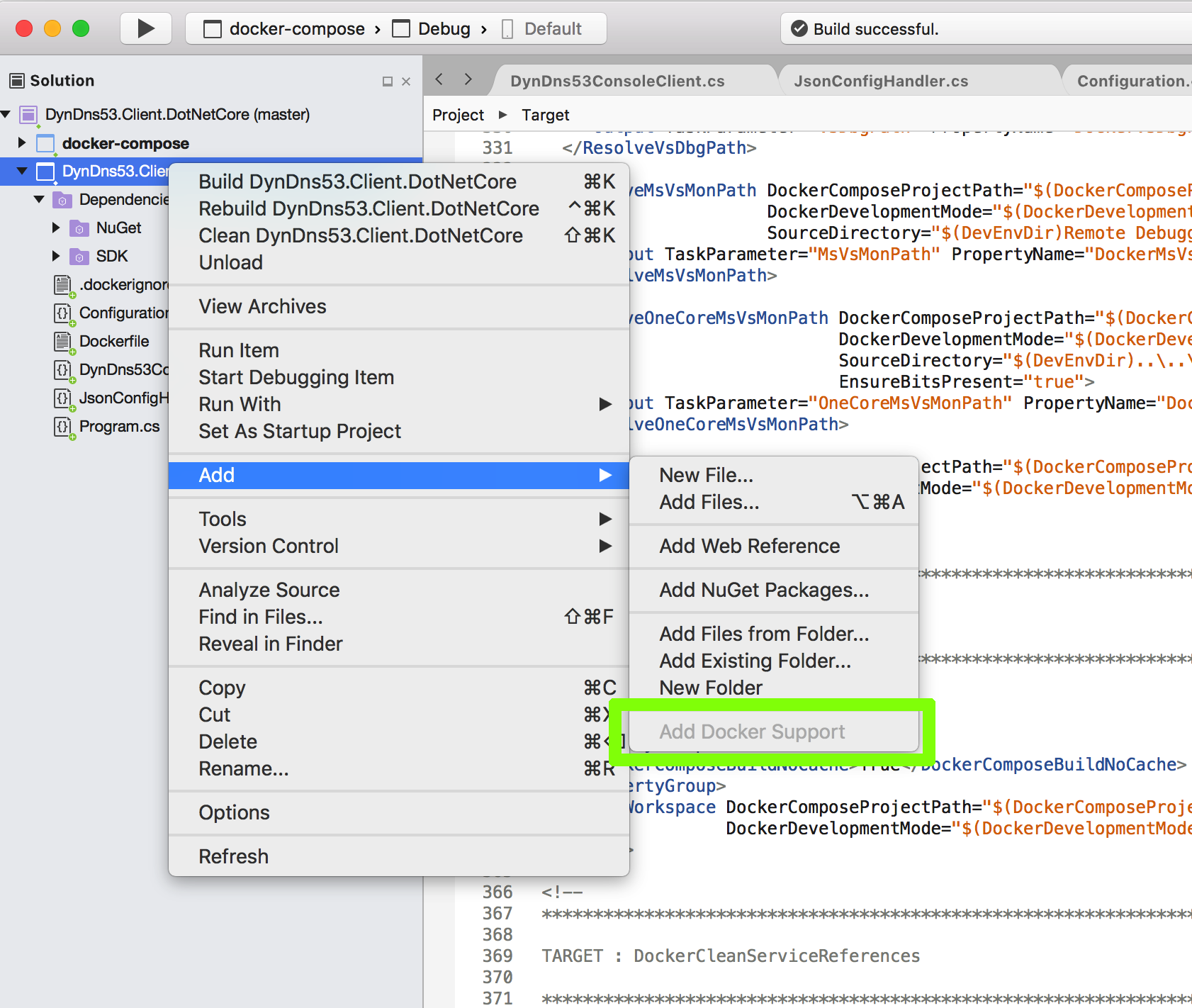Image resolution: width=1192 pixels, height=1008 pixels.
Task: Click the NuGet folder icon
Action: coord(79,228)
